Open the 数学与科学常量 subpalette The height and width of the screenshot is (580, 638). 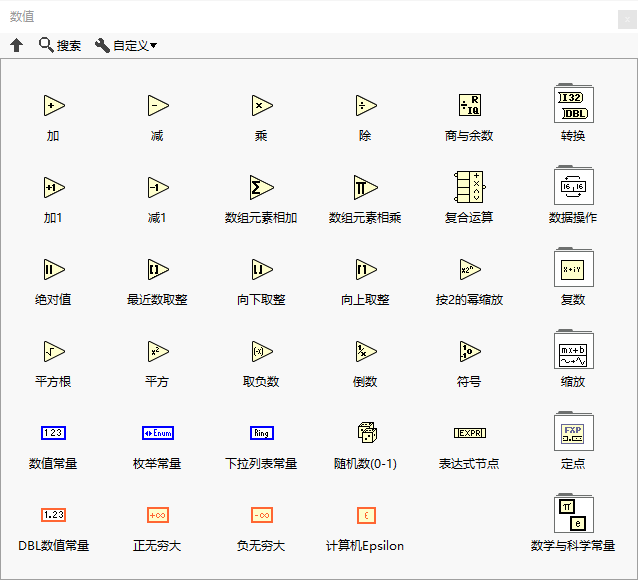tap(574, 513)
